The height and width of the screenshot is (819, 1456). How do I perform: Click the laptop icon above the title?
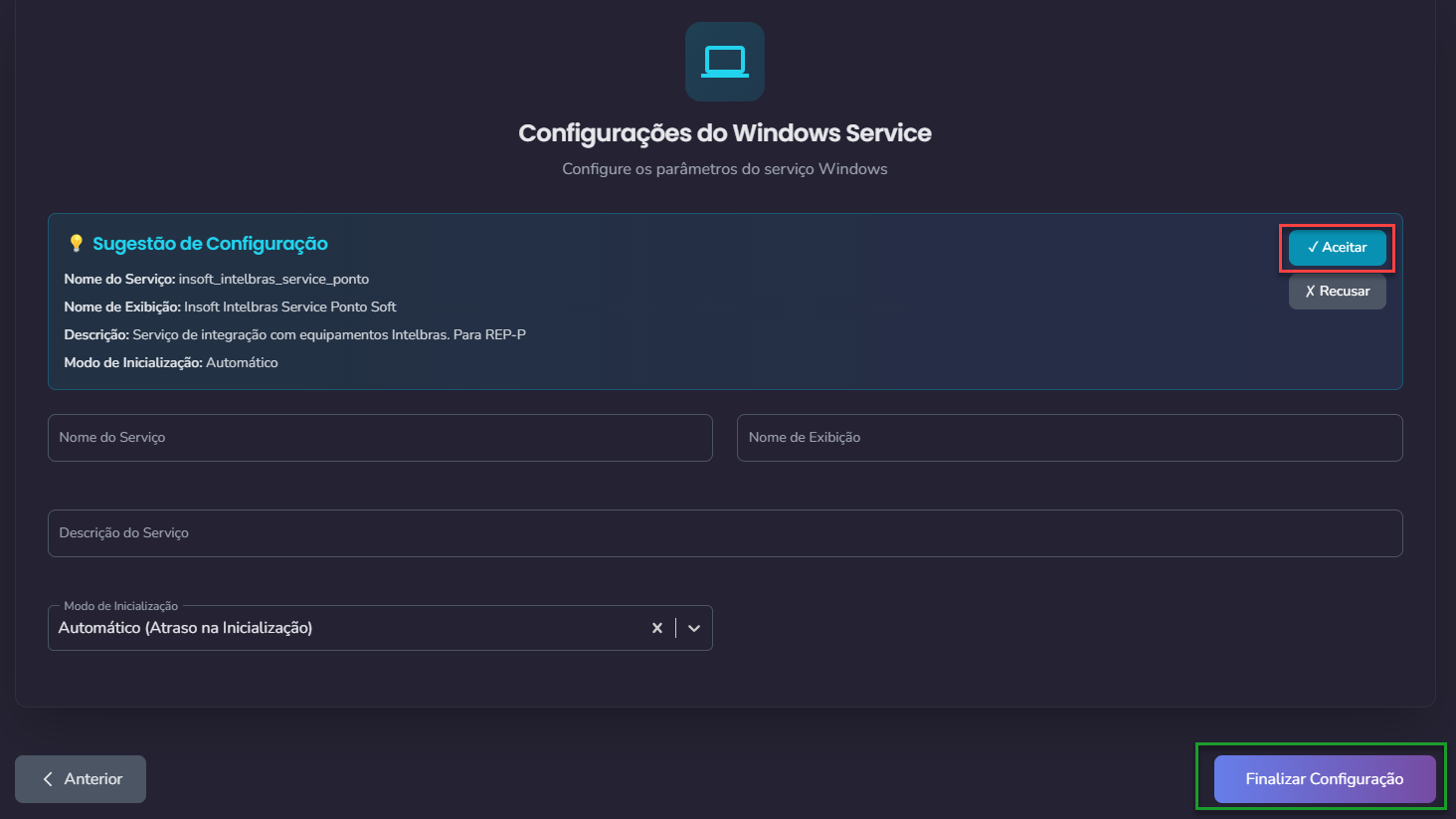(x=724, y=62)
